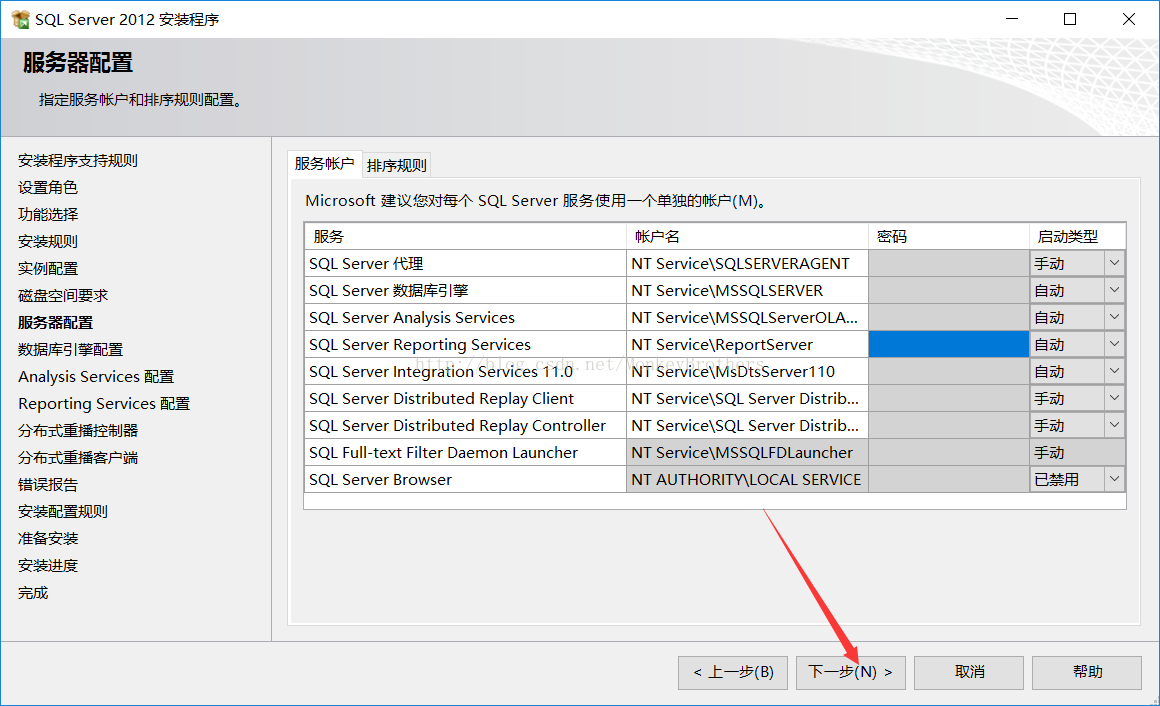The width and height of the screenshot is (1160, 706).
Task: Click 安装程序支持规则 step in sidebar
Action: tap(78, 161)
